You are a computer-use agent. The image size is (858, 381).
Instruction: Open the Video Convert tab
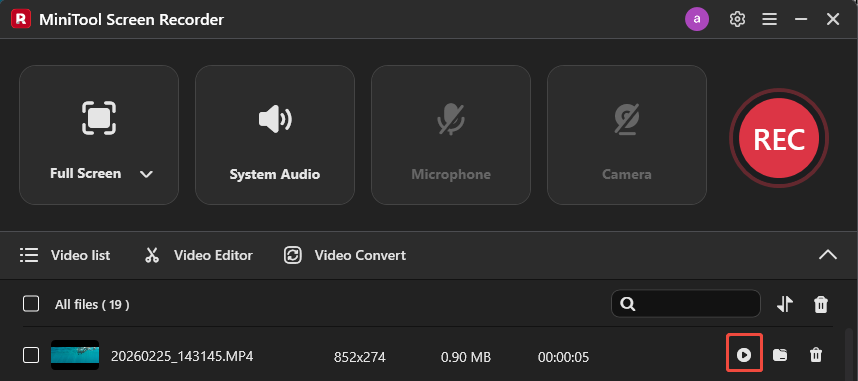(x=345, y=255)
